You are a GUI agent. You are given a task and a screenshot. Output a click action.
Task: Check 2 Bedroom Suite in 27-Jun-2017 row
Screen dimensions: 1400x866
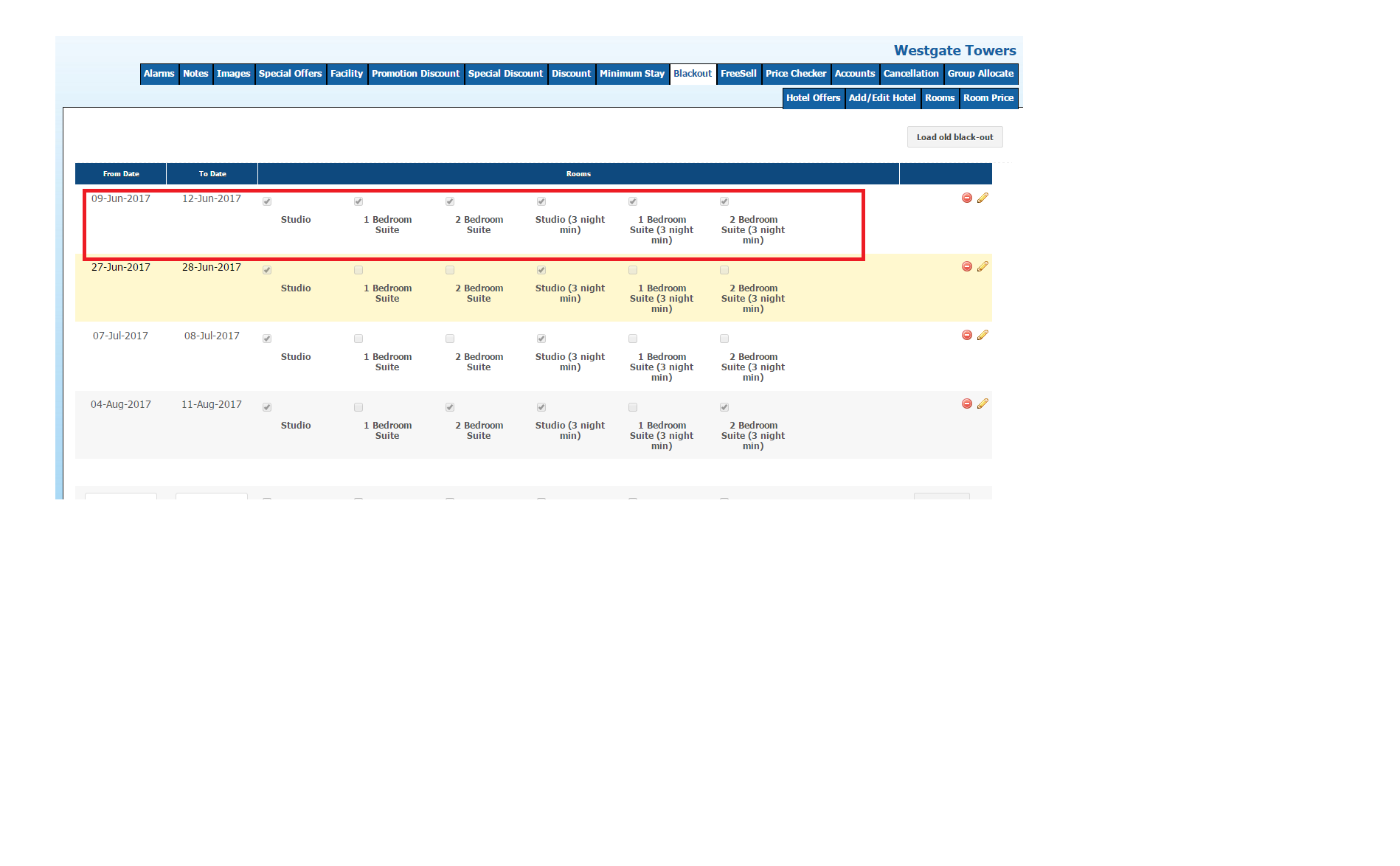tap(450, 270)
